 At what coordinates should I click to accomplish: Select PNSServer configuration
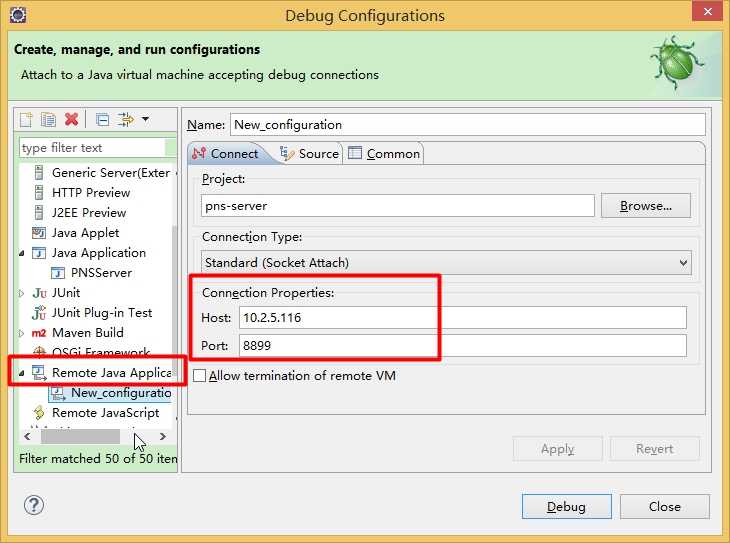[101, 273]
